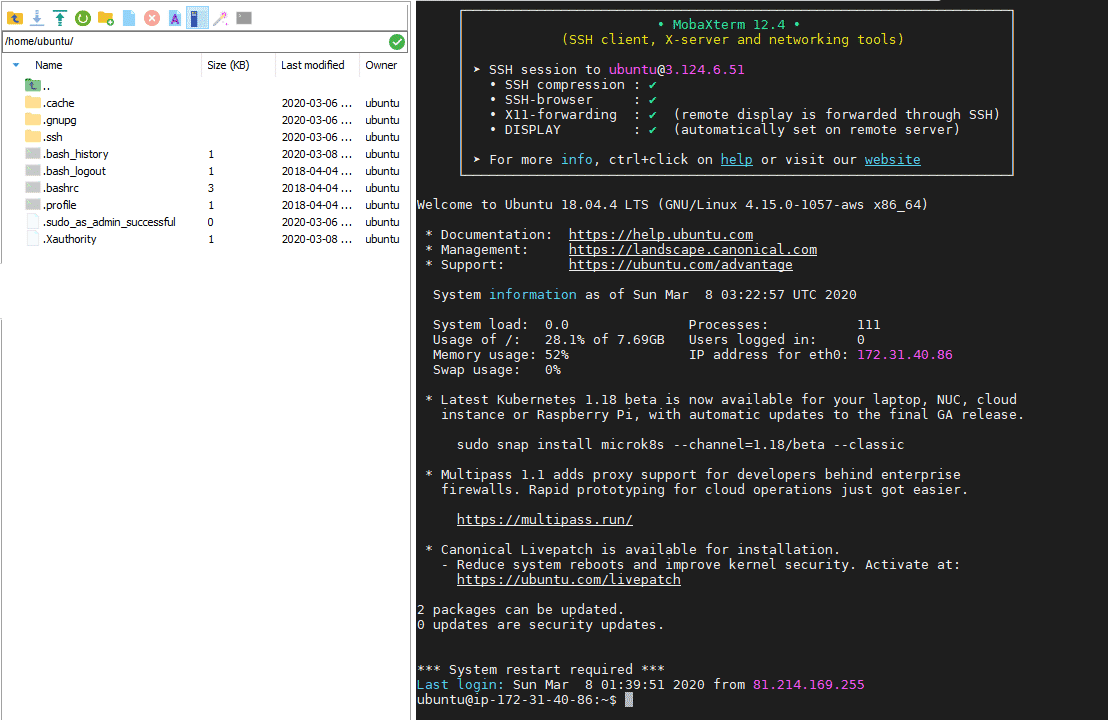1108x720 pixels.
Task: Click the 'ubuntu' username in the SSH session line
Action: (632, 69)
